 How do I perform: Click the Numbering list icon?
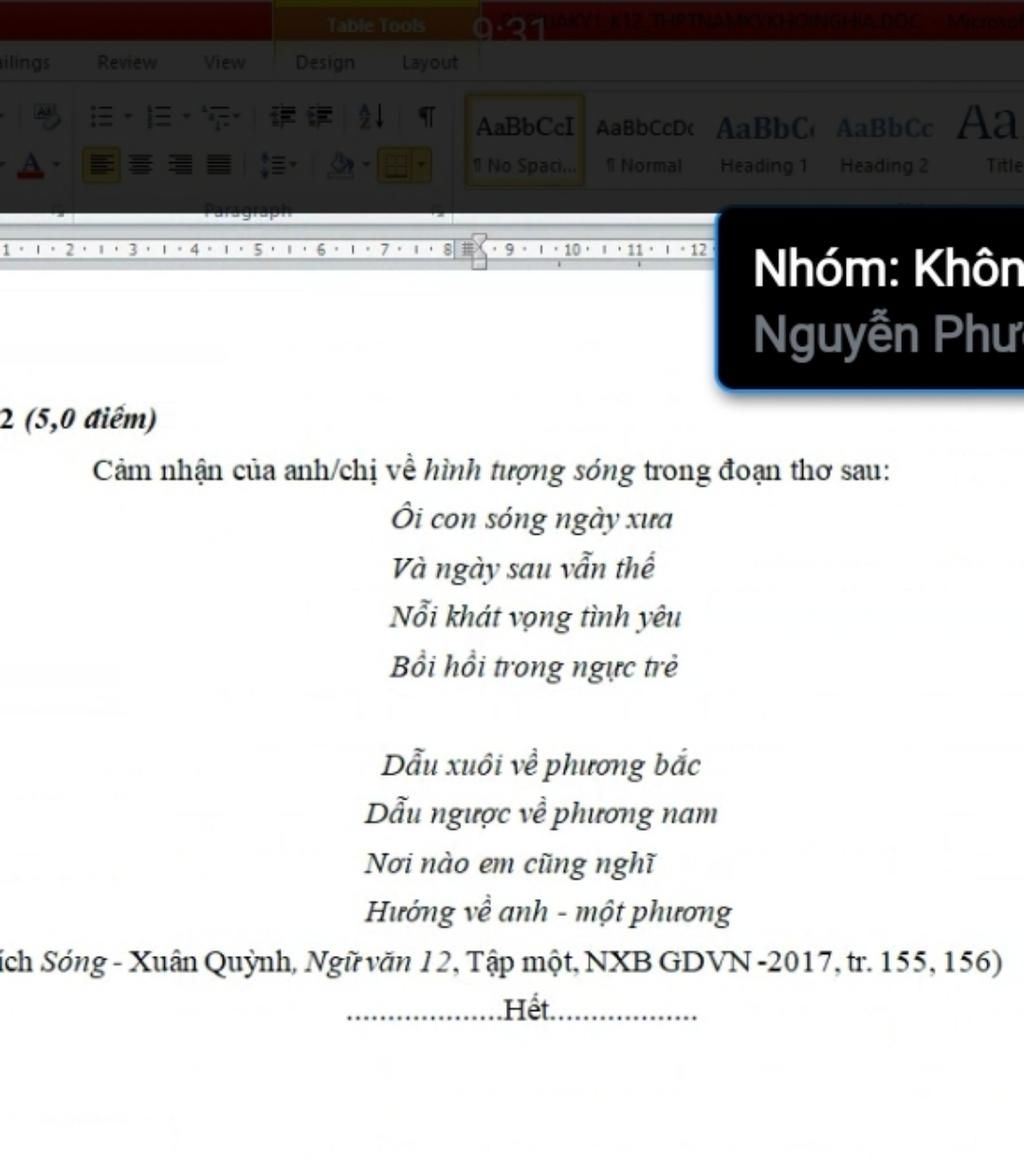159,117
